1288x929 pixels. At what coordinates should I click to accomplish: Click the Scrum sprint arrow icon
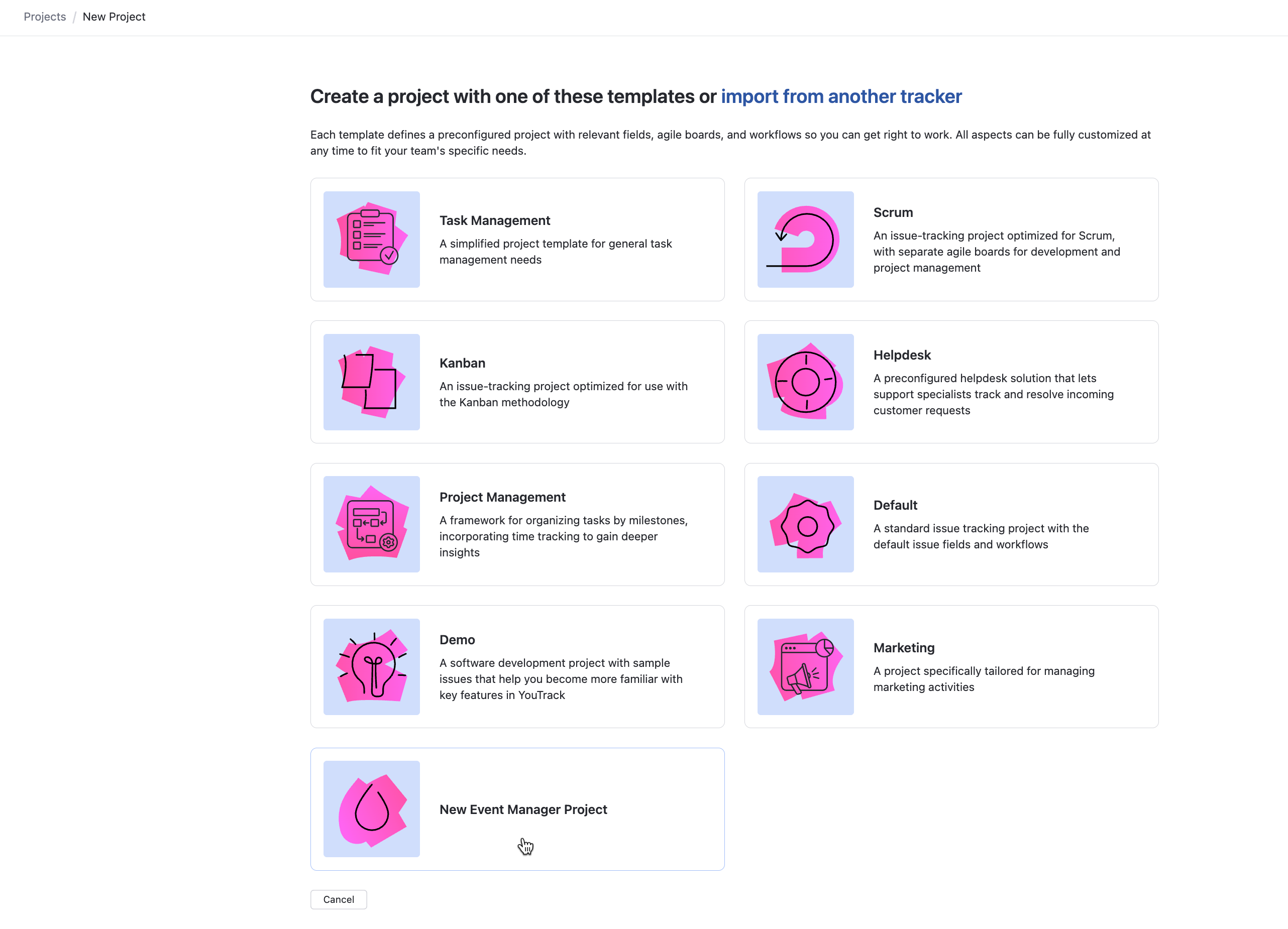pos(805,240)
